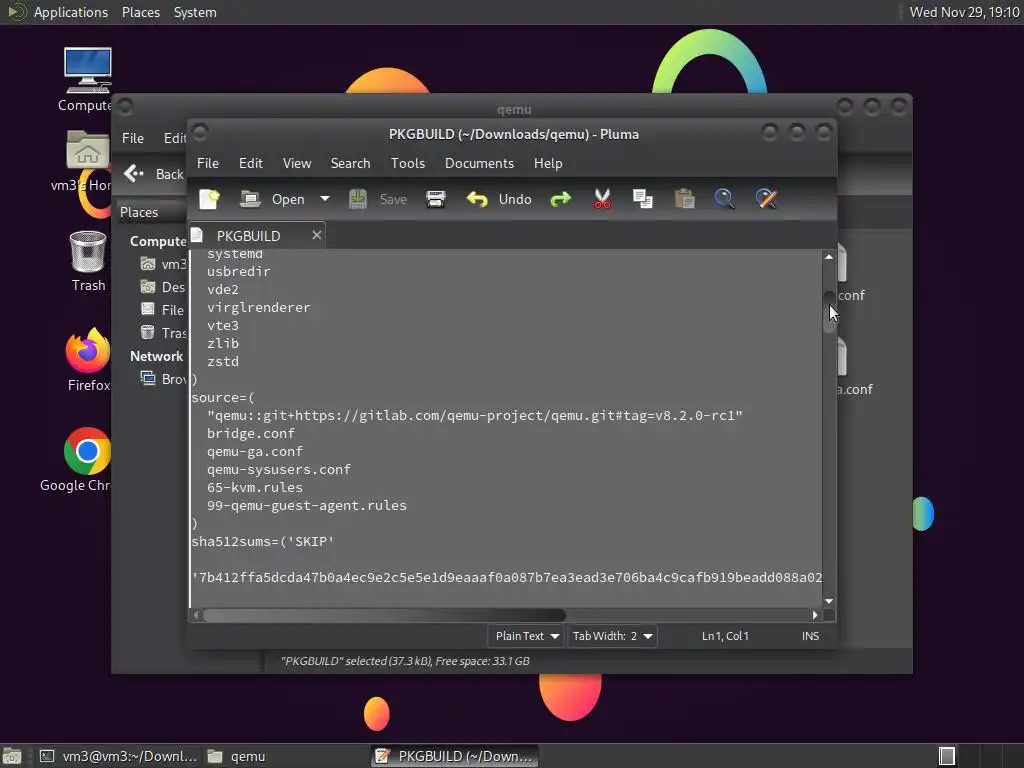Viewport: 1024px width, 768px height.
Task: Switch to the vm3@vm3 terminal taskbar entry
Action: tap(118, 756)
